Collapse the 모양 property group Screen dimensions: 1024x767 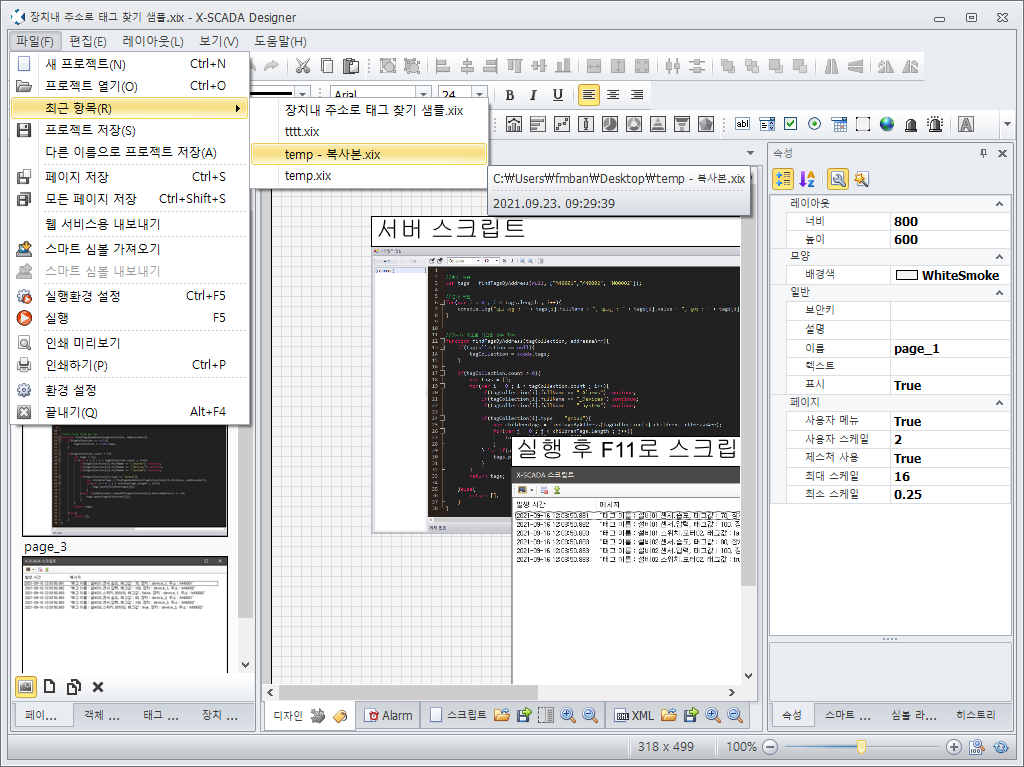(x=999, y=257)
